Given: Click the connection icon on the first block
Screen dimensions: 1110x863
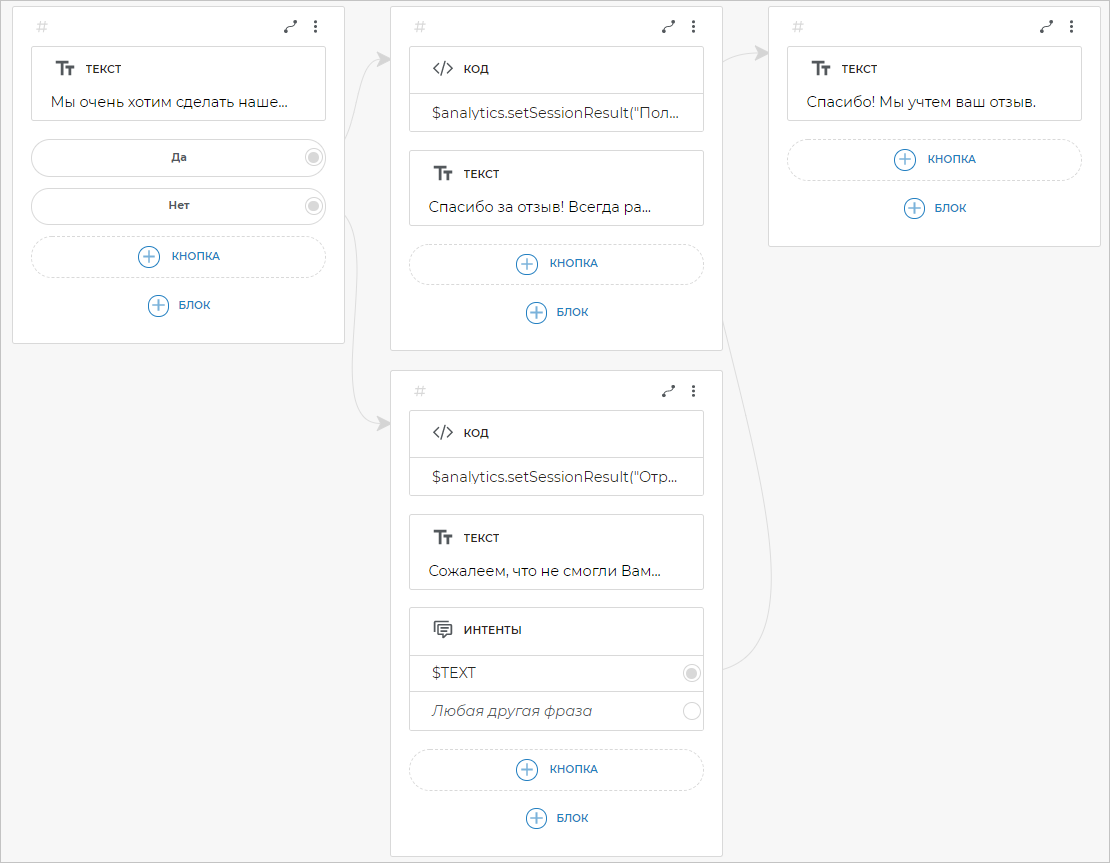Looking at the screenshot, I should point(290,27).
